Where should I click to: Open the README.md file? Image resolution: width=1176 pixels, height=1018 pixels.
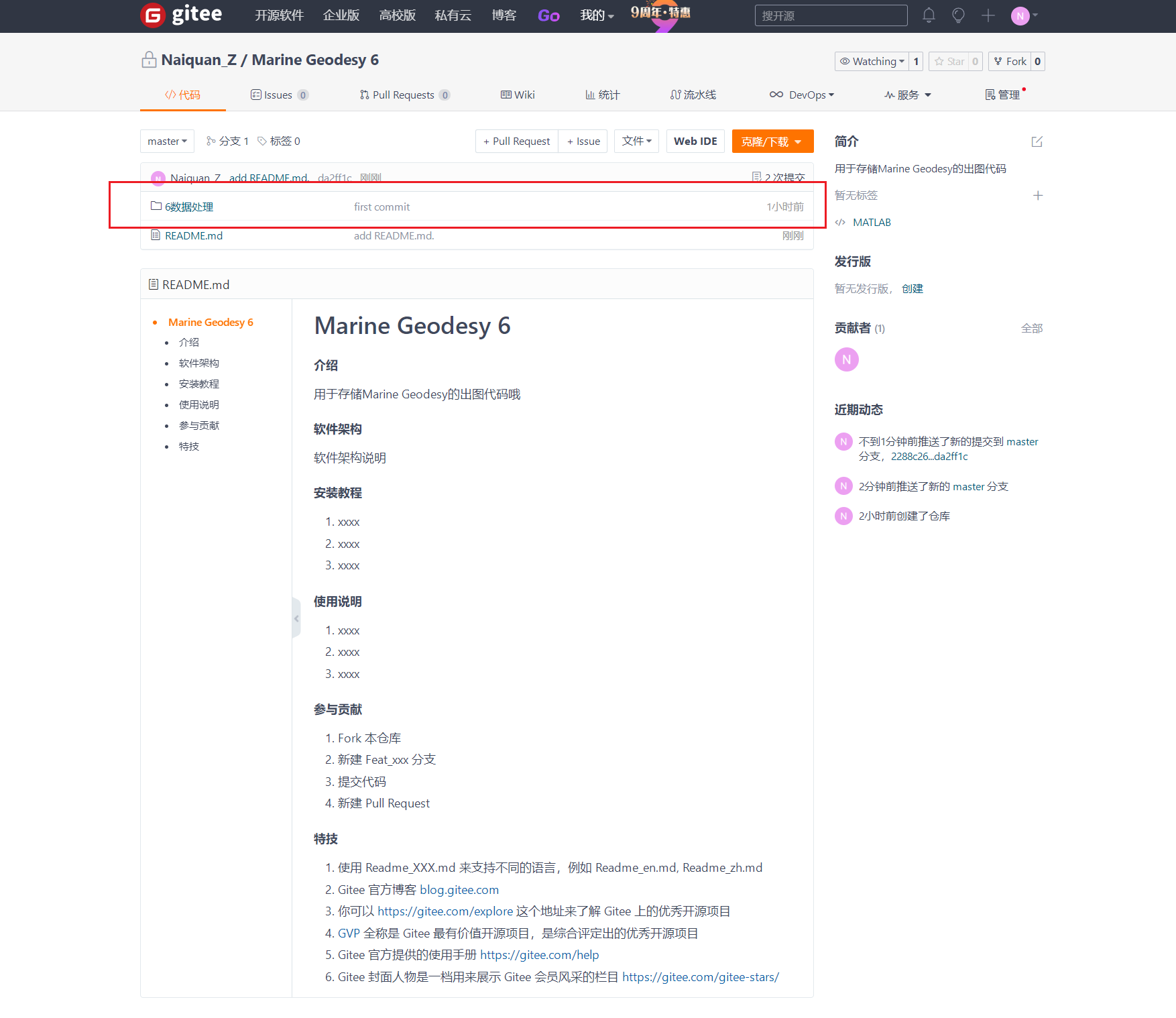pos(194,235)
